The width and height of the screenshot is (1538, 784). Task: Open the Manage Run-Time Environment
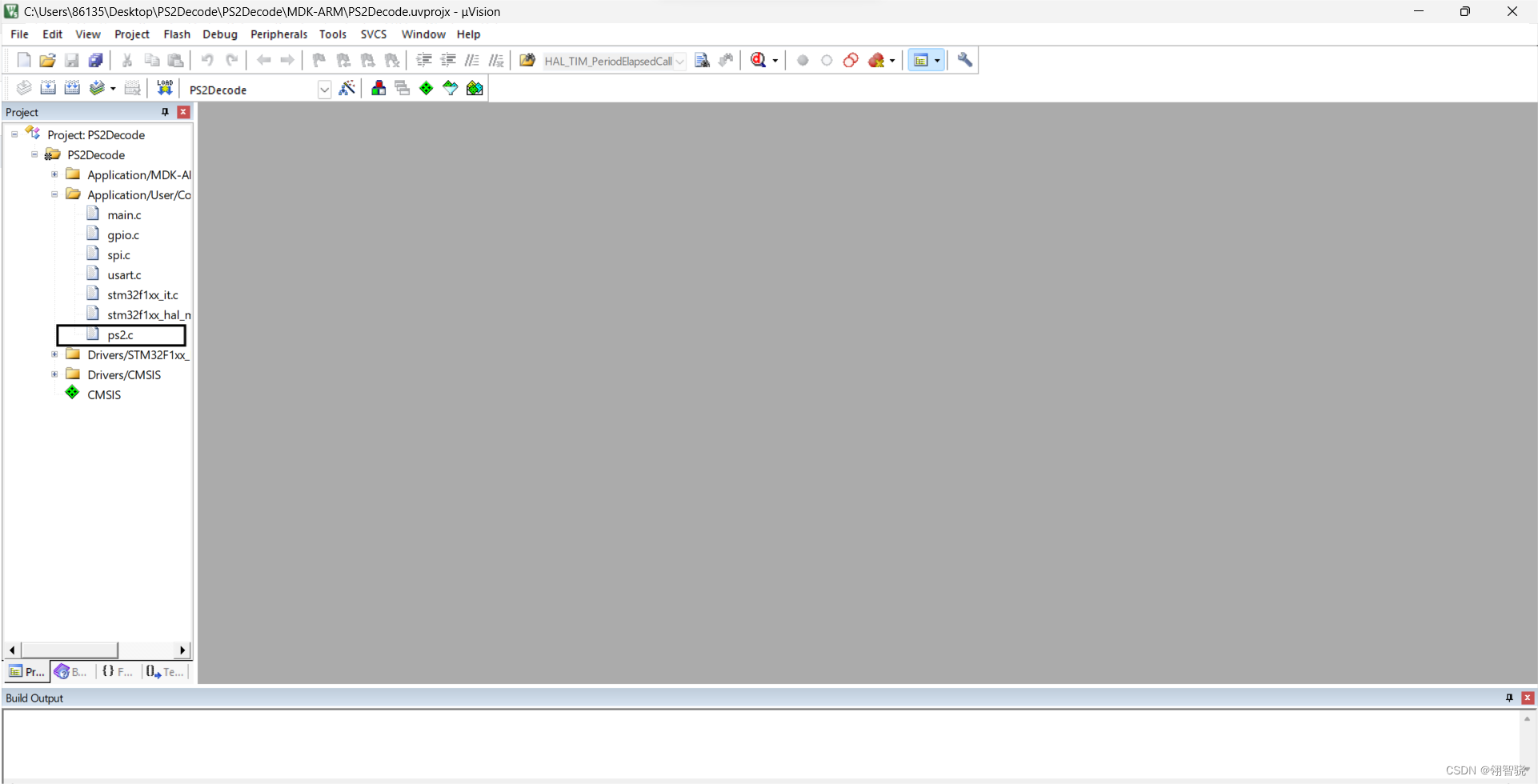click(426, 88)
